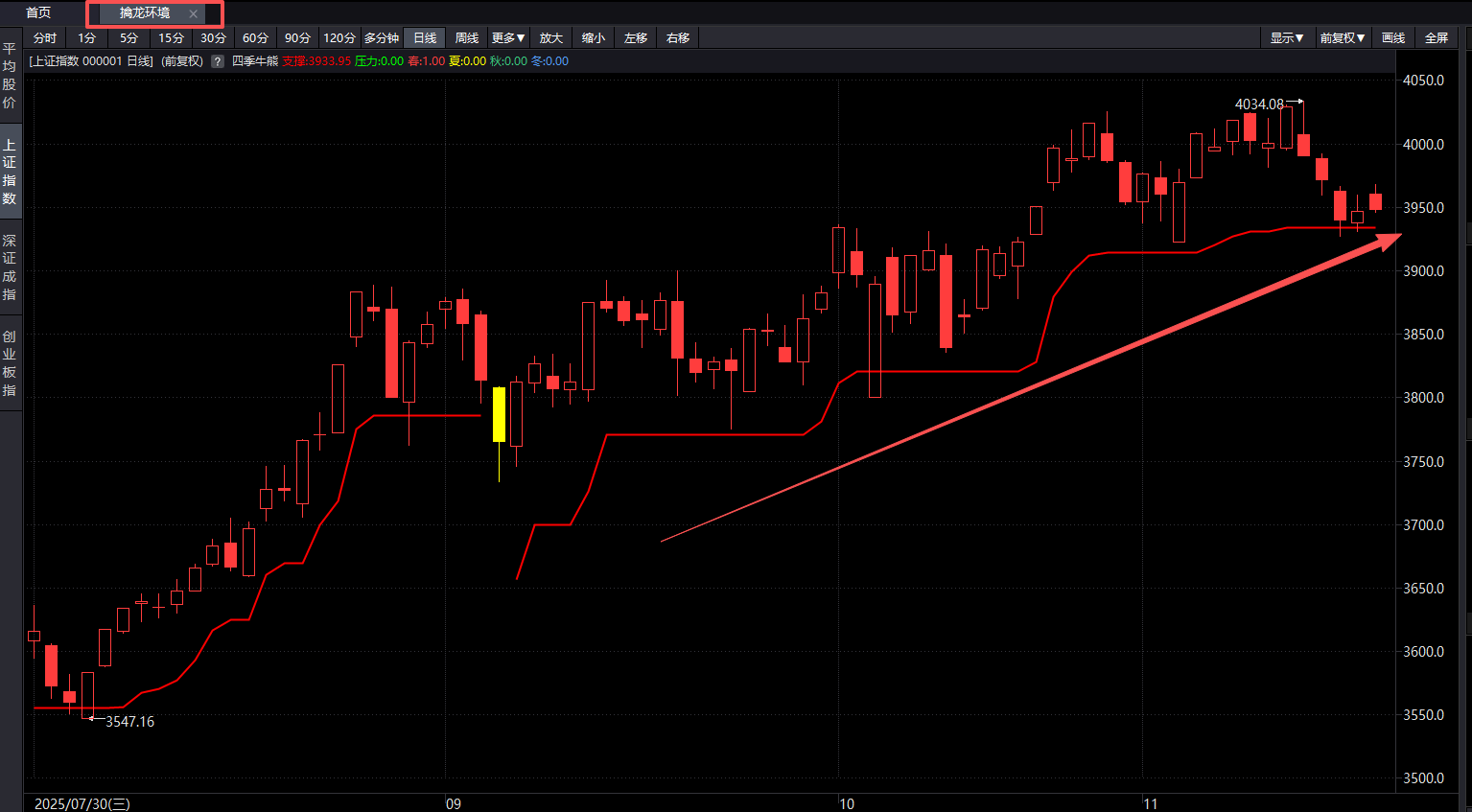1472x812 pixels.
Task: Switch chart to 分时 view
Action: (x=45, y=38)
